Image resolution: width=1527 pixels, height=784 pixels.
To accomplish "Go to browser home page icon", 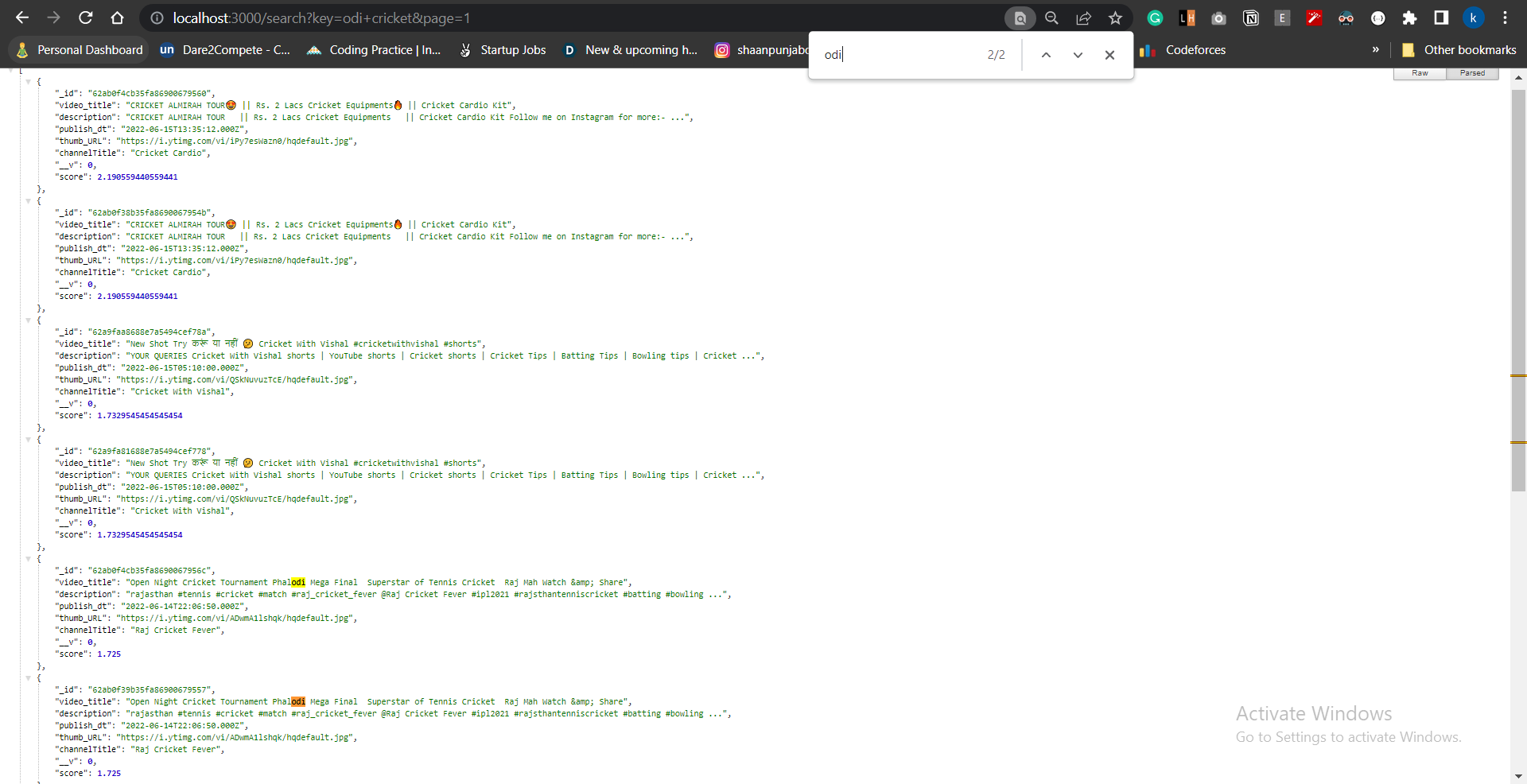I will [x=117, y=17].
